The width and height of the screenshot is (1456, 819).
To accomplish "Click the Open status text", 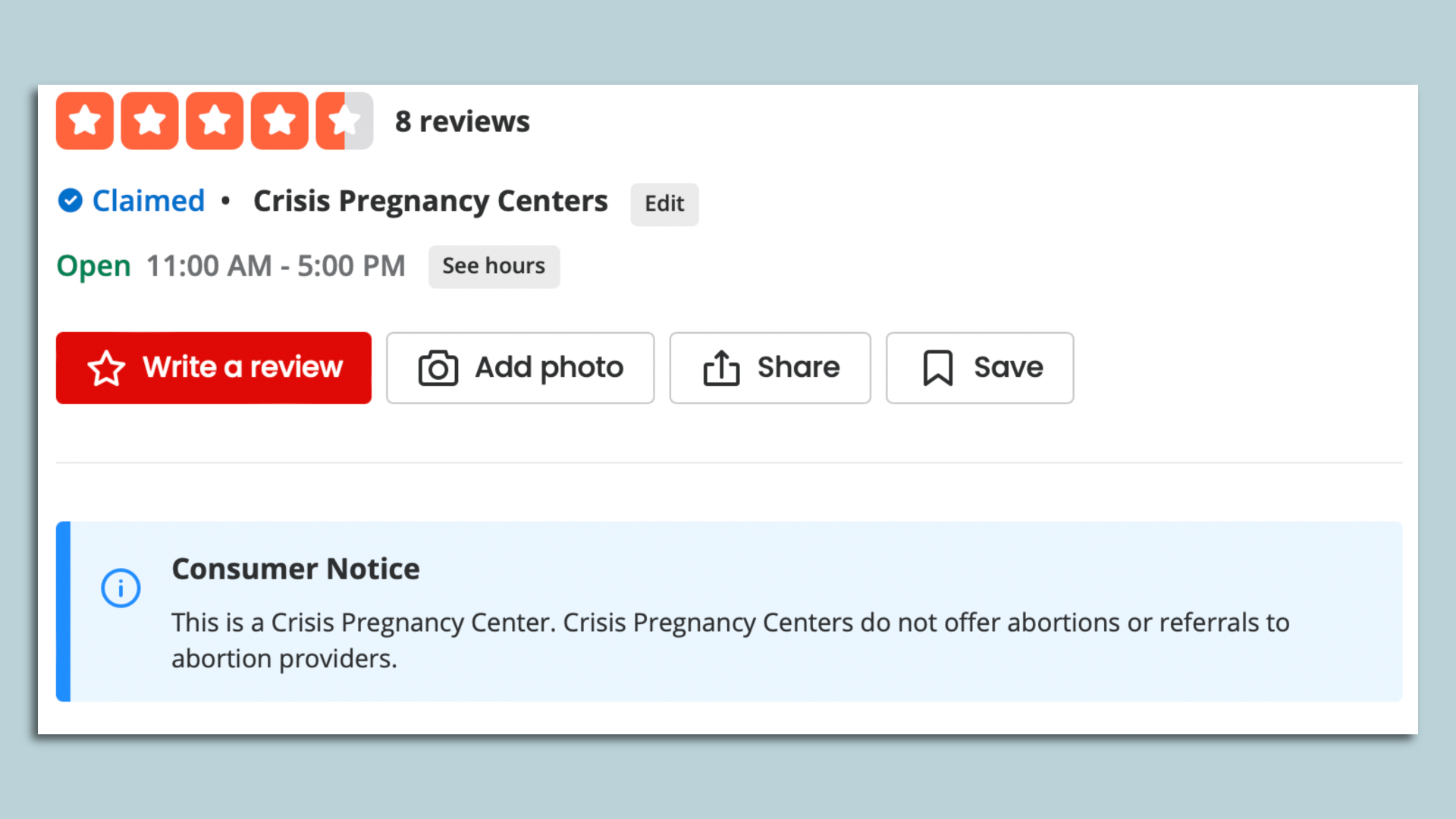I will [x=93, y=266].
